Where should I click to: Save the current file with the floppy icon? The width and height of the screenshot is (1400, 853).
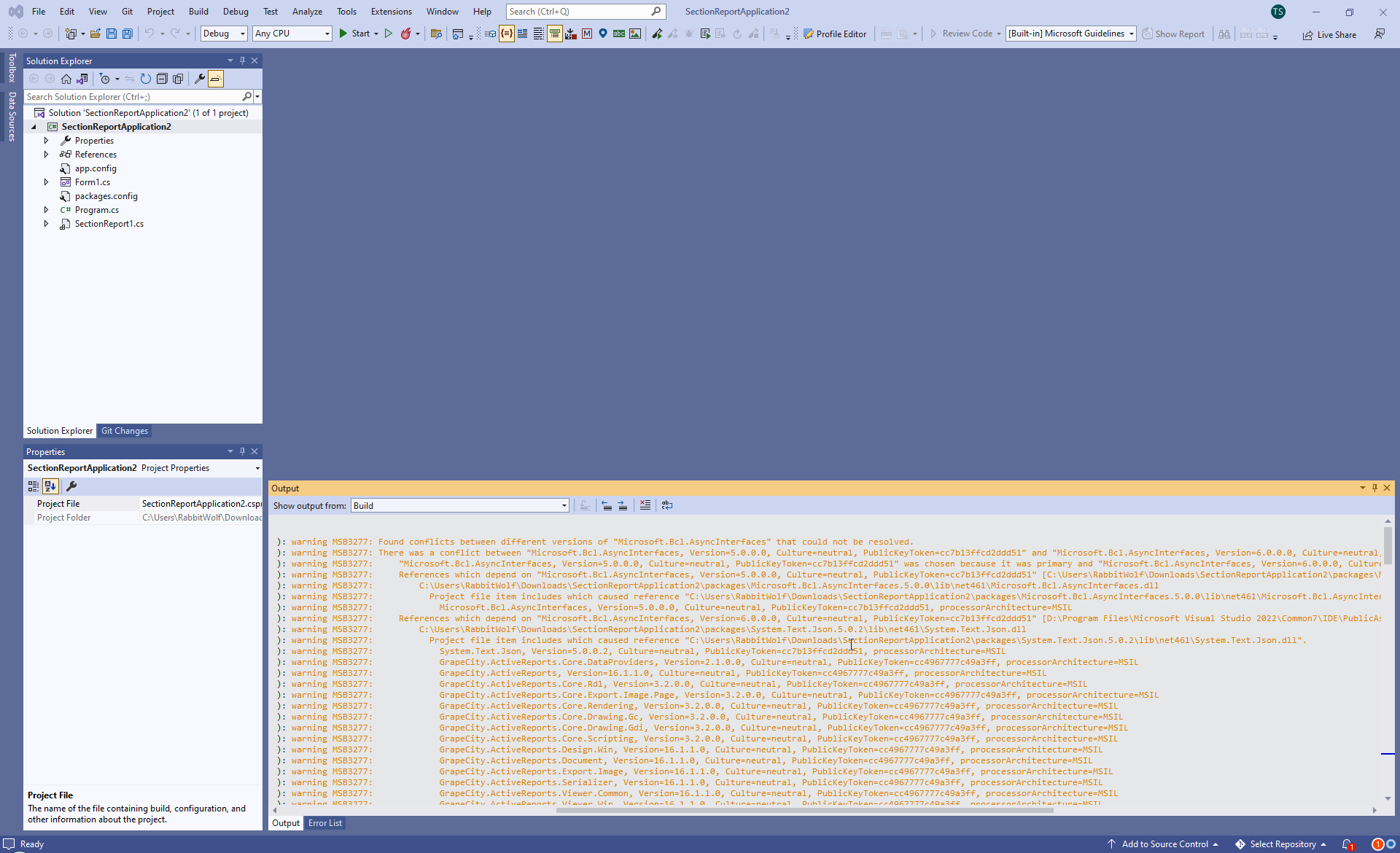112,34
